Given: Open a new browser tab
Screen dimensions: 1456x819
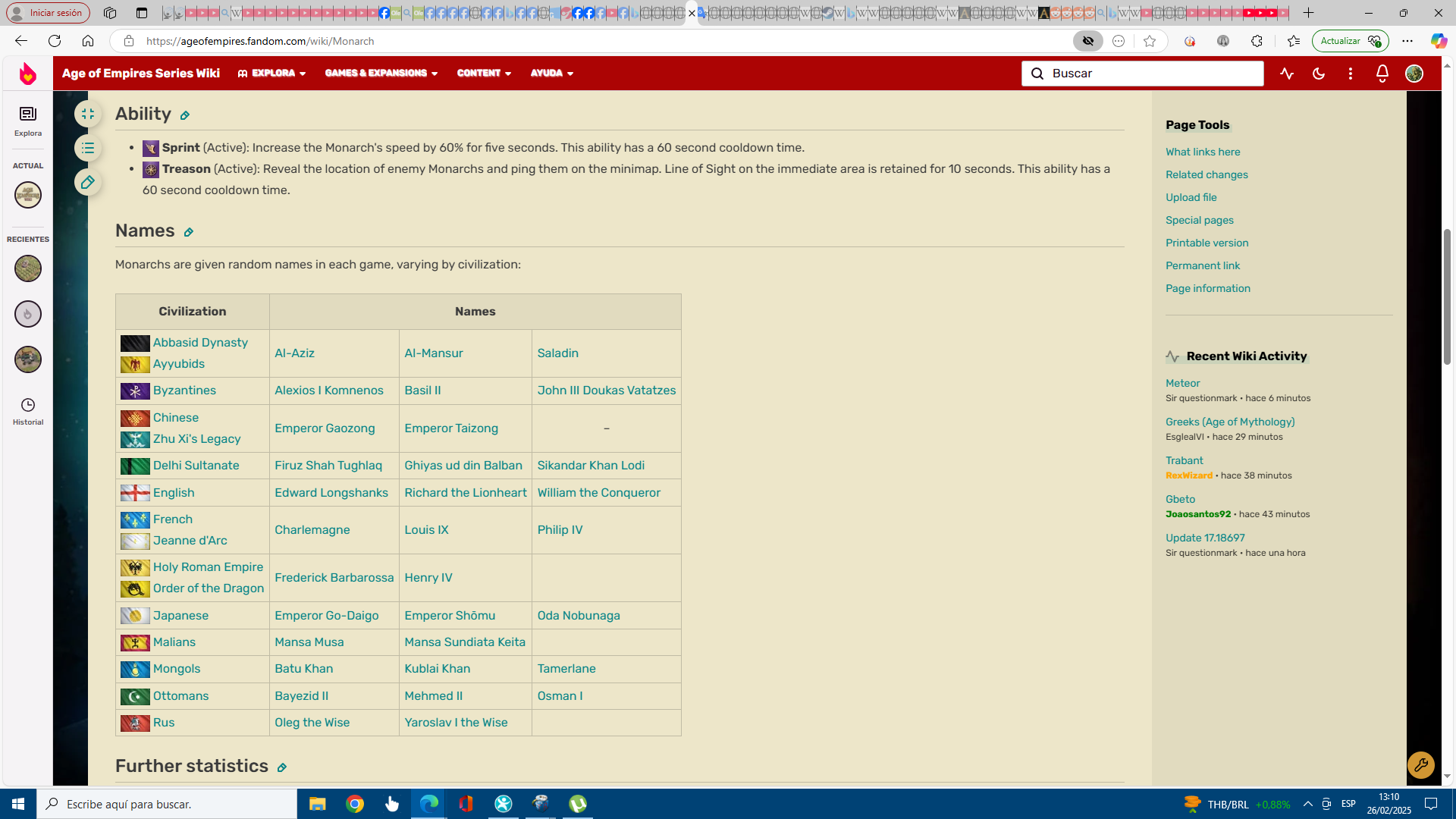Looking at the screenshot, I should point(1308,13).
